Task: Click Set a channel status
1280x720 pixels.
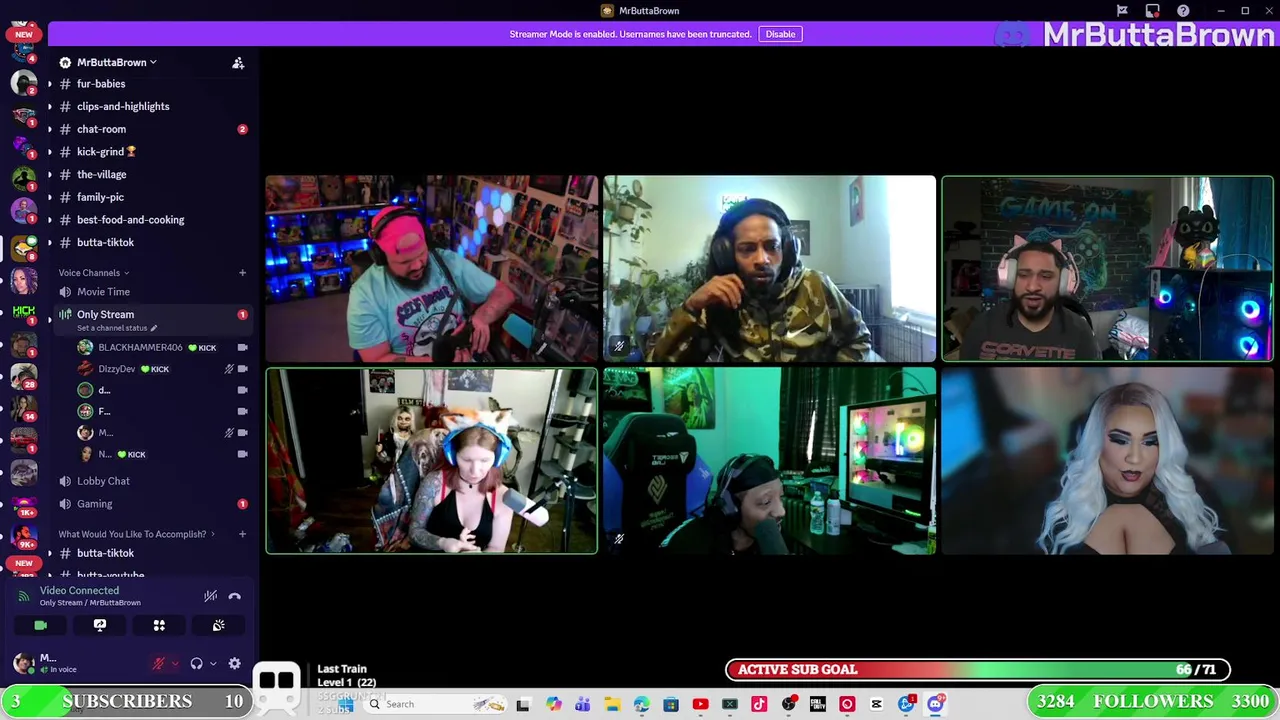Action: click(117, 328)
